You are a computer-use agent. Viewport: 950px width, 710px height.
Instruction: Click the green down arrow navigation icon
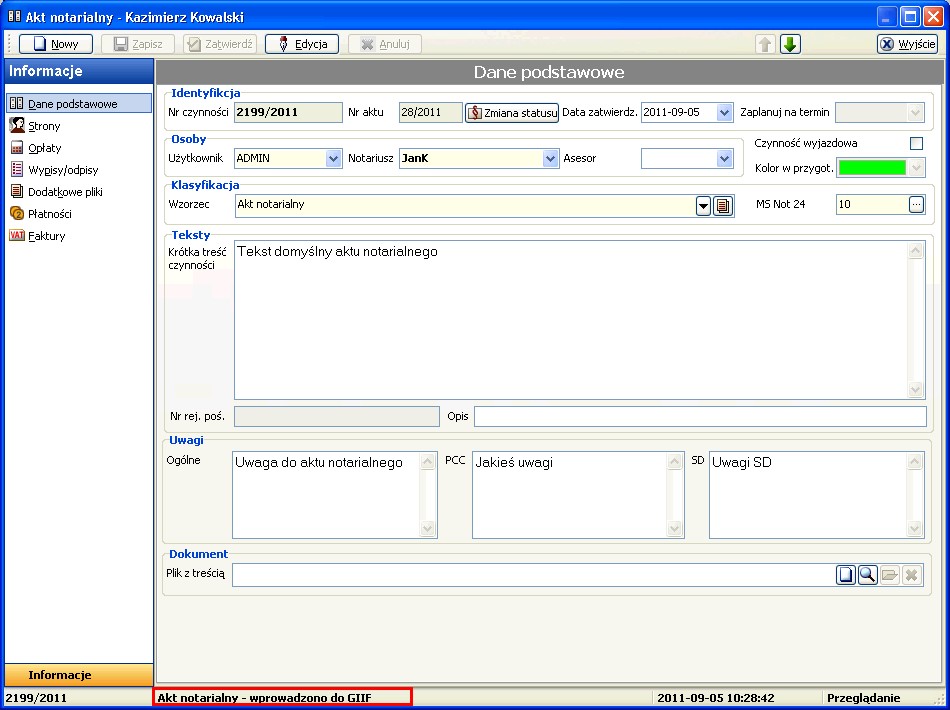coord(790,44)
